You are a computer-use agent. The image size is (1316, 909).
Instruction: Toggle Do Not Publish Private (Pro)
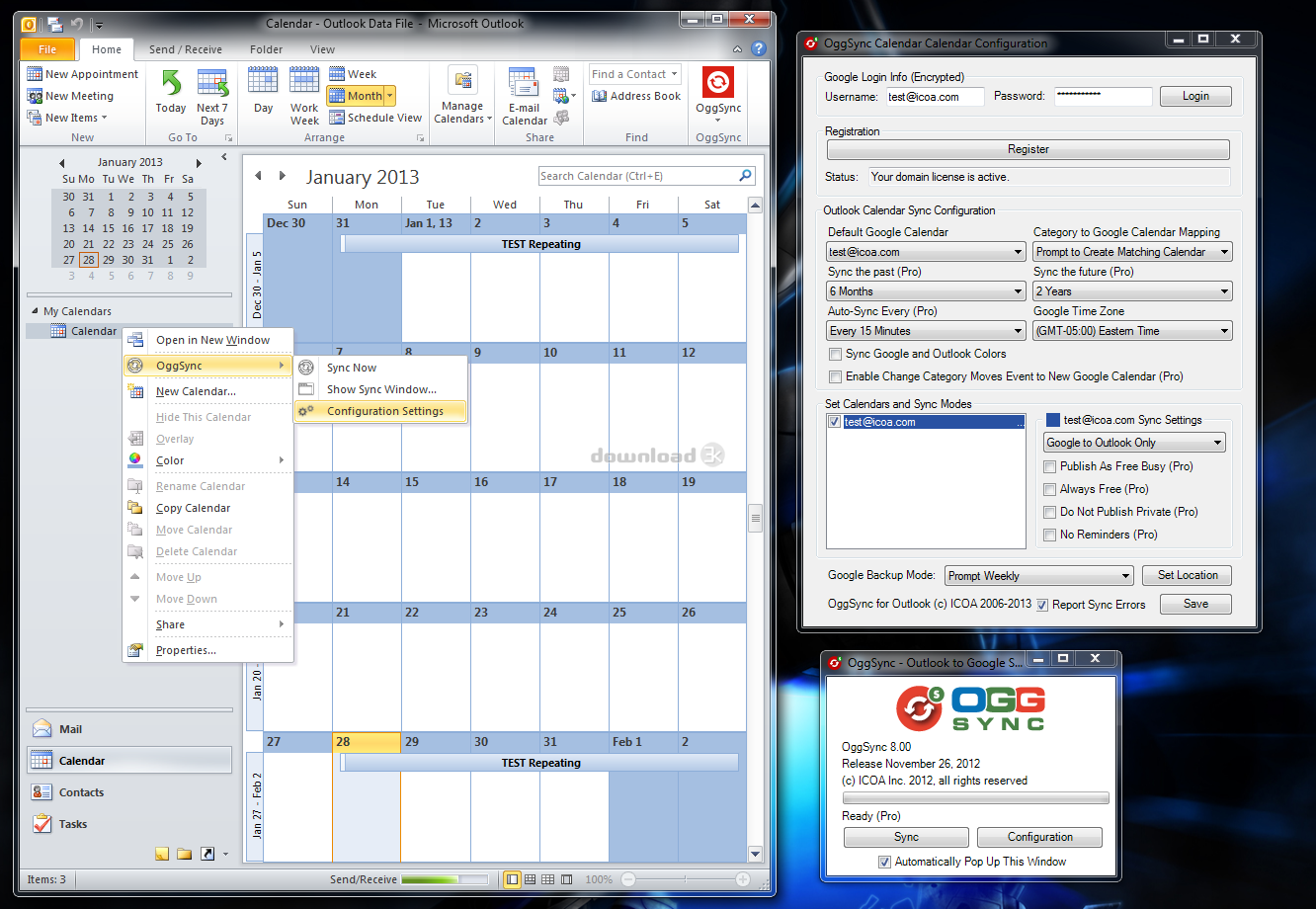[x=1050, y=512]
